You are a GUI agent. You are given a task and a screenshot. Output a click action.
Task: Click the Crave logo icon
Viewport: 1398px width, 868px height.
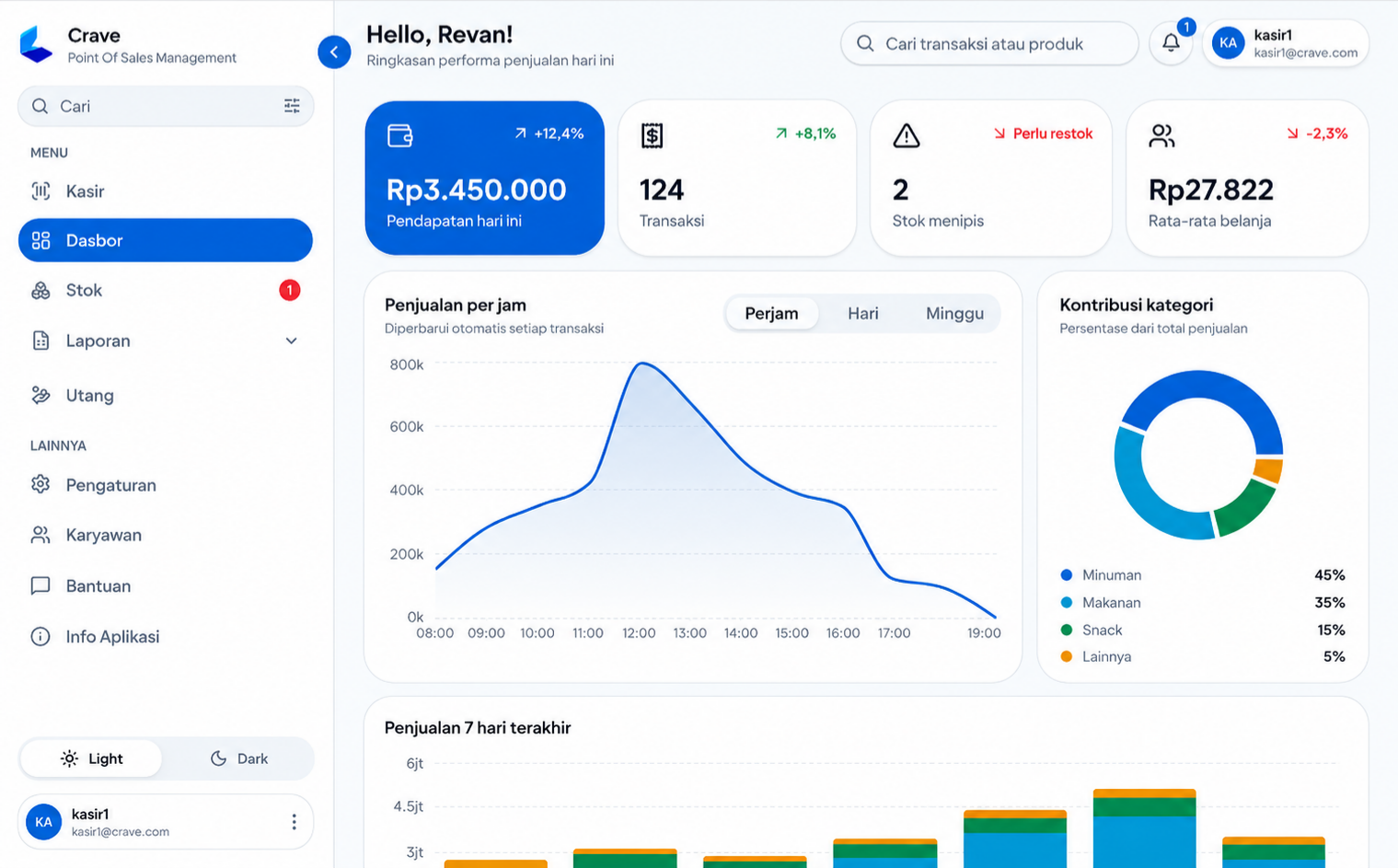[x=37, y=44]
